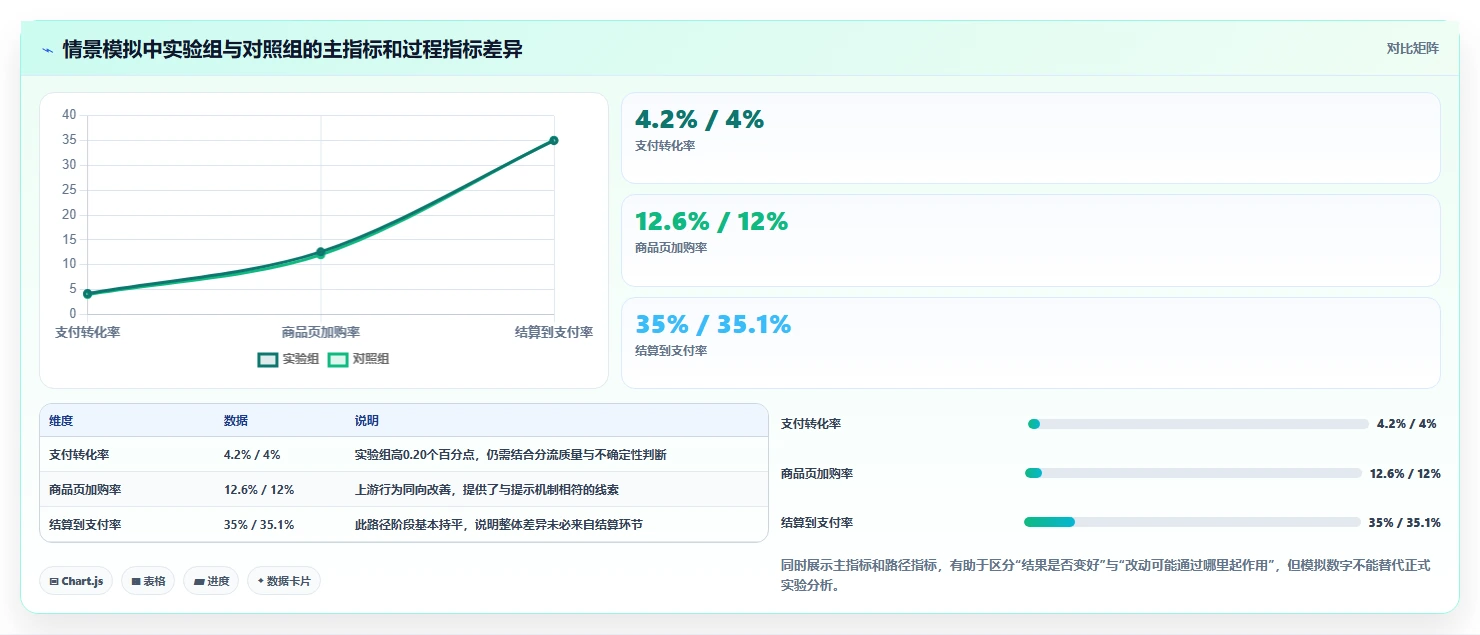1480x635 pixels.
Task: Click the chart data point at 结算到支付率
Action: (x=554, y=140)
